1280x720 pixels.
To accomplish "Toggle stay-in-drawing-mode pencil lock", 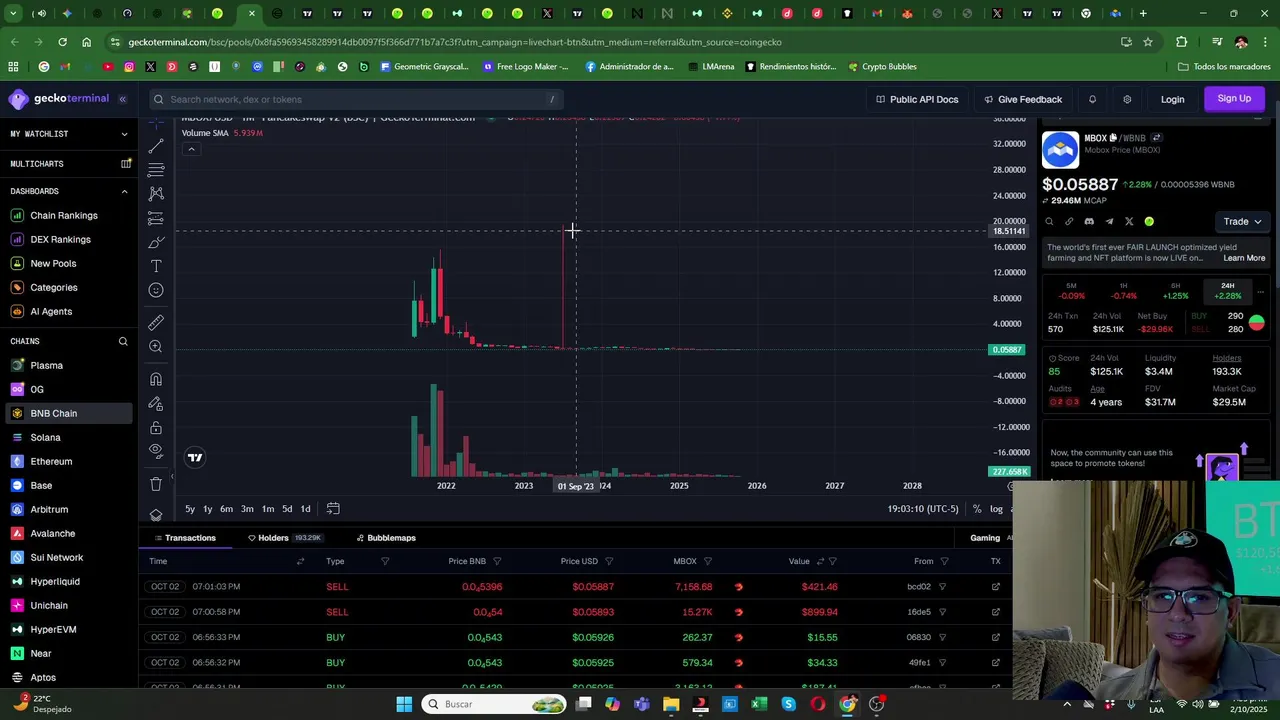I will pos(156,403).
